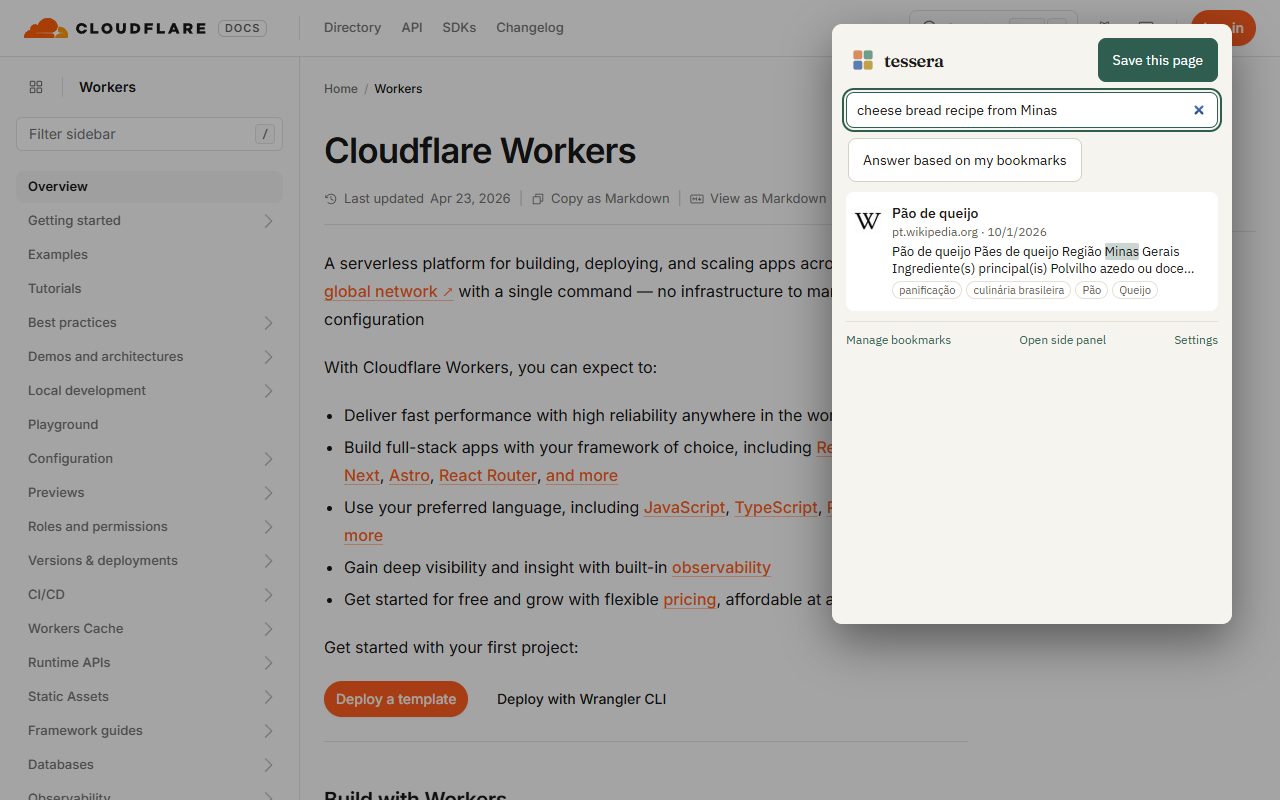Screen dimensions: 1280x800
Task: Open the Changelog nav item
Action: (x=530, y=28)
